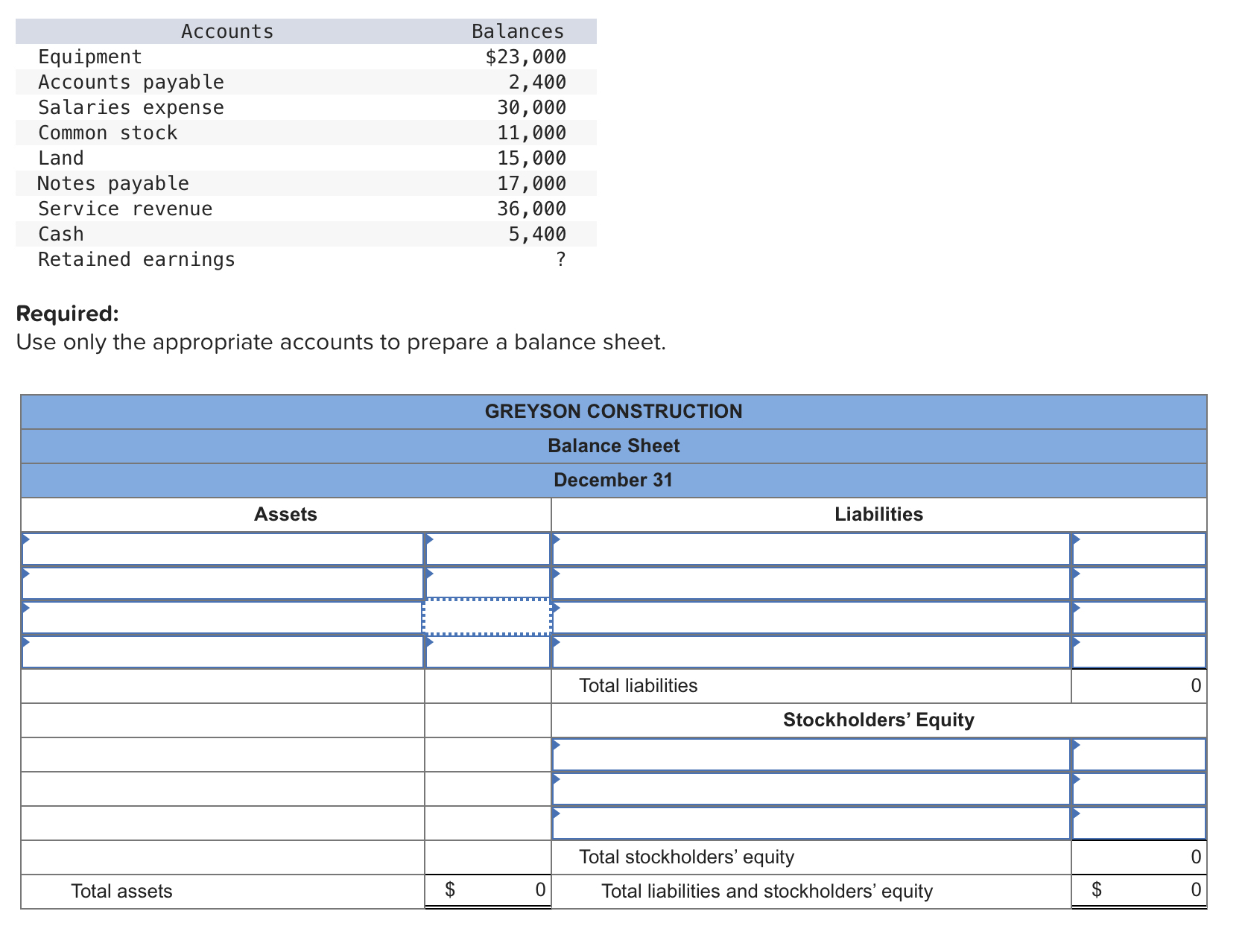Viewport: 1245px width, 952px height.
Task: Click the GREYSON CONSTRUCTION header bar
Action: coord(614,411)
